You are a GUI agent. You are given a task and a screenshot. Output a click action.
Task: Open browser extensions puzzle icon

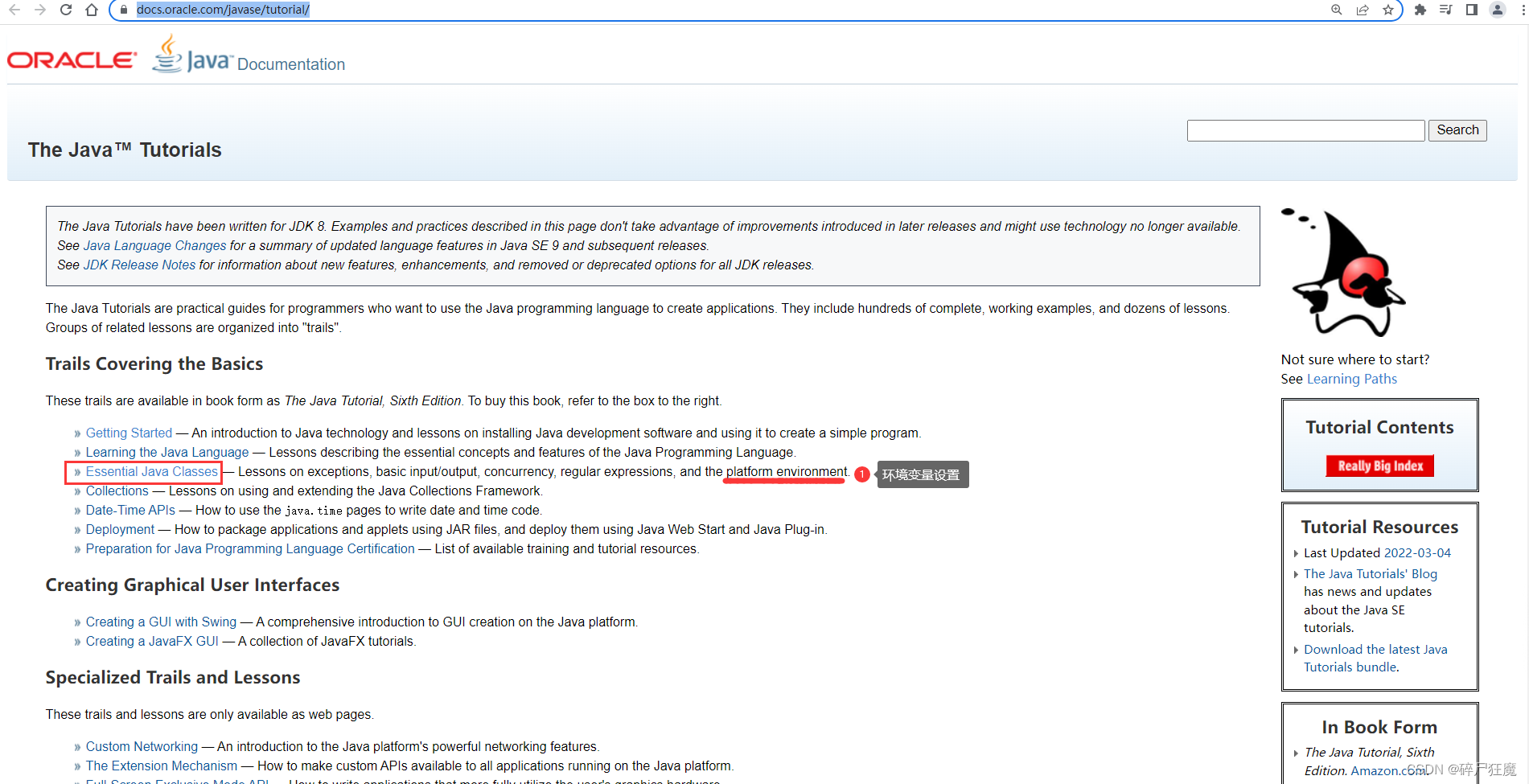(x=1420, y=10)
